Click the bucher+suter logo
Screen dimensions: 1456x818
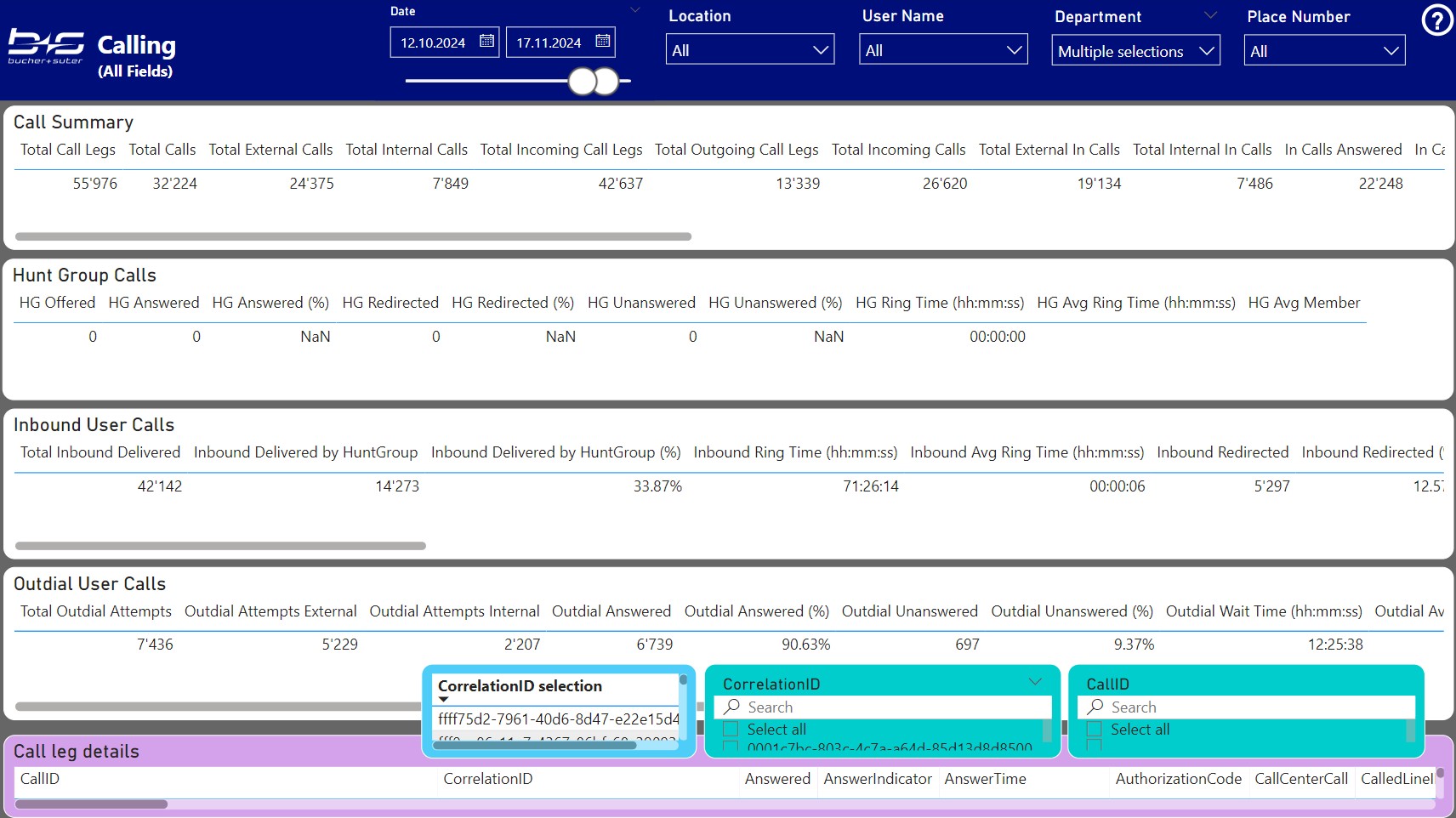[46, 46]
